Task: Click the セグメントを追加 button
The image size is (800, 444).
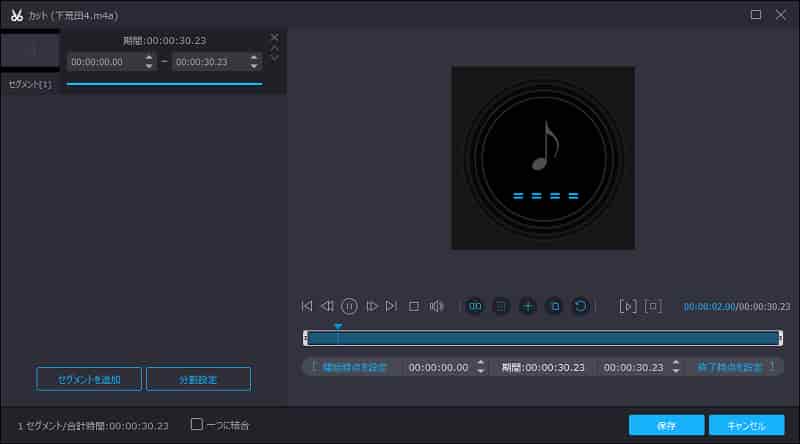Action: (x=89, y=379)
